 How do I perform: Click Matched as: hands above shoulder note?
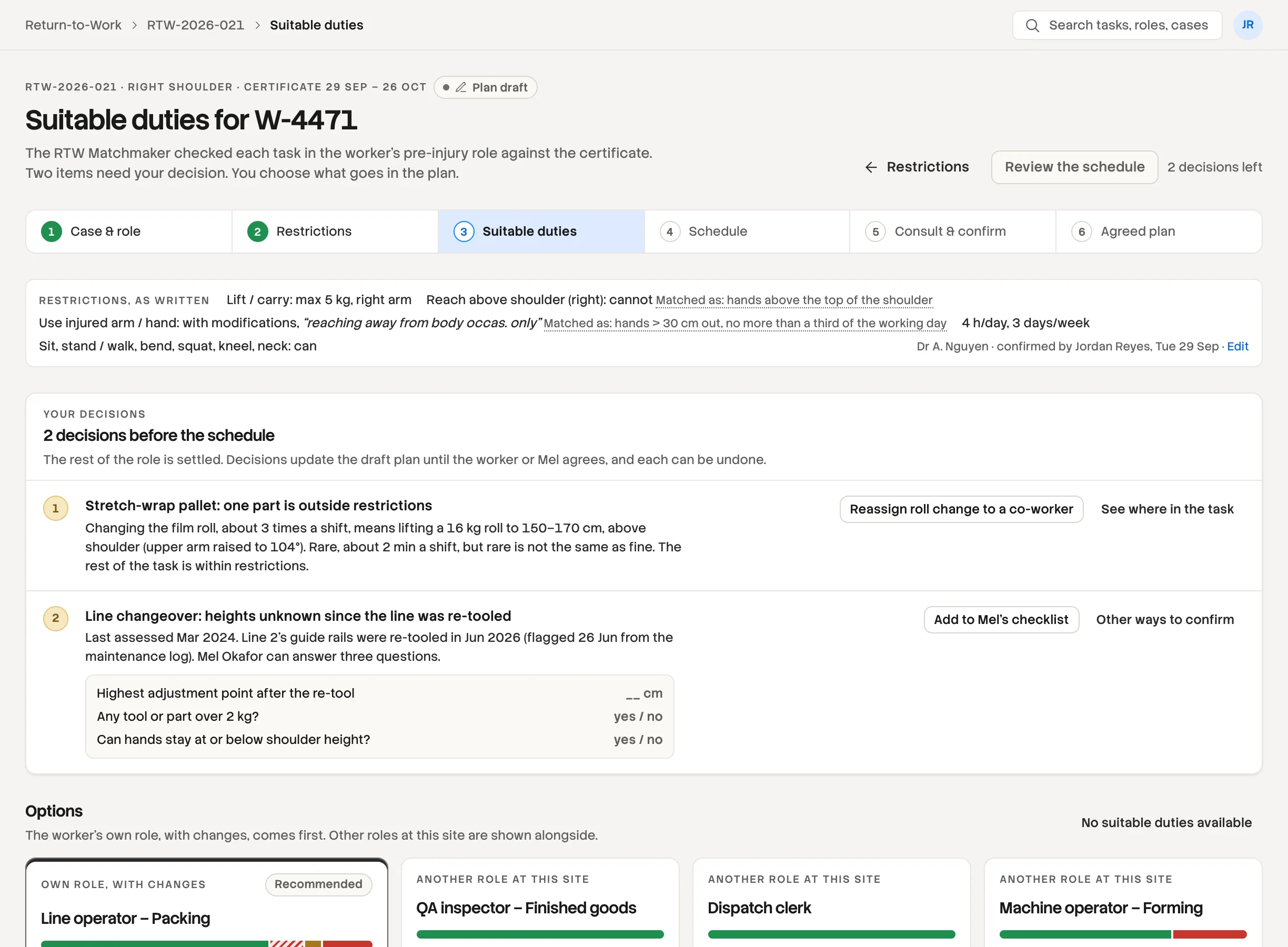(794, 300)
